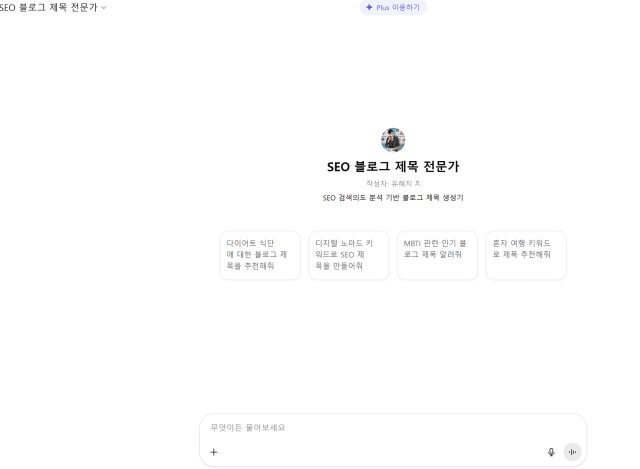
Task: Click the microphone dictation icon
Action: pos(551,452)
